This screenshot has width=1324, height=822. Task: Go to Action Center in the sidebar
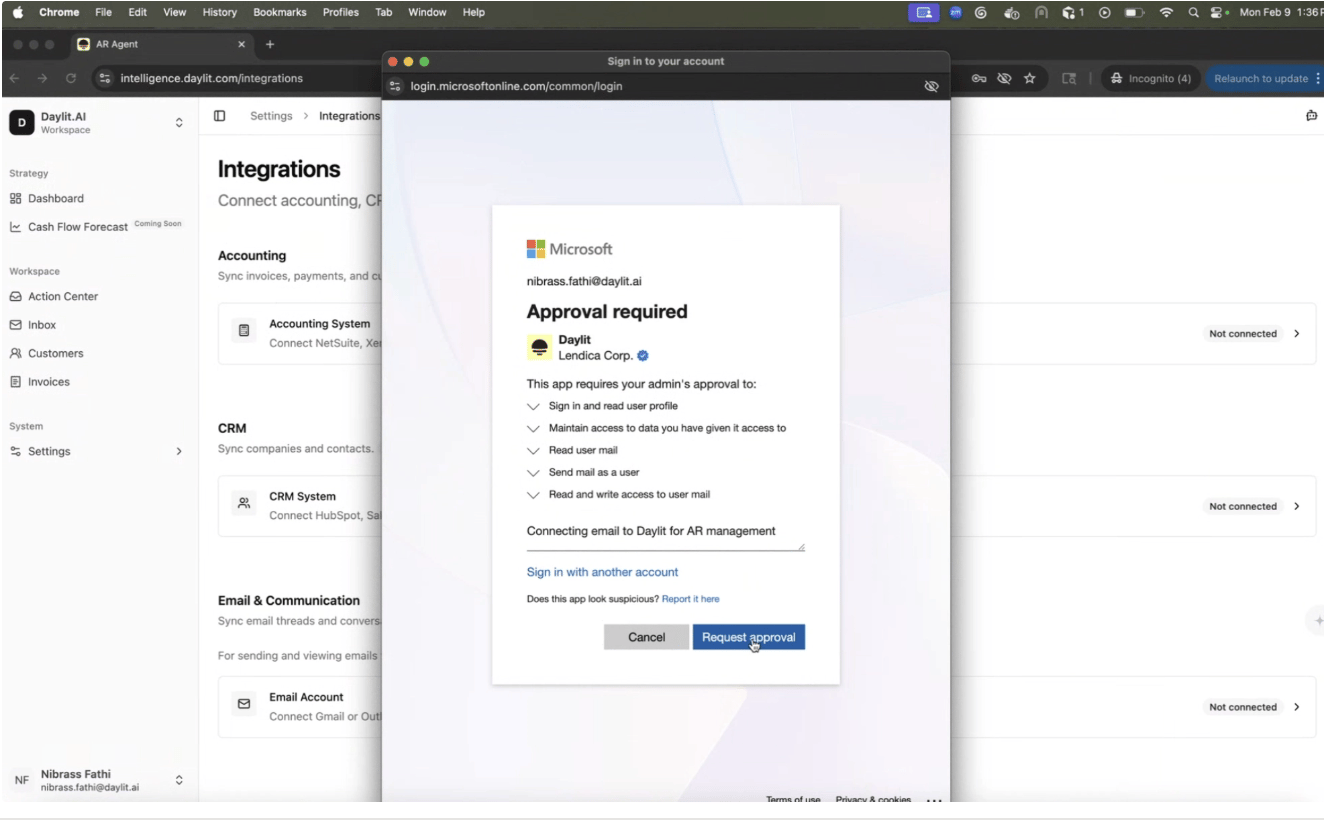point(53,296)
